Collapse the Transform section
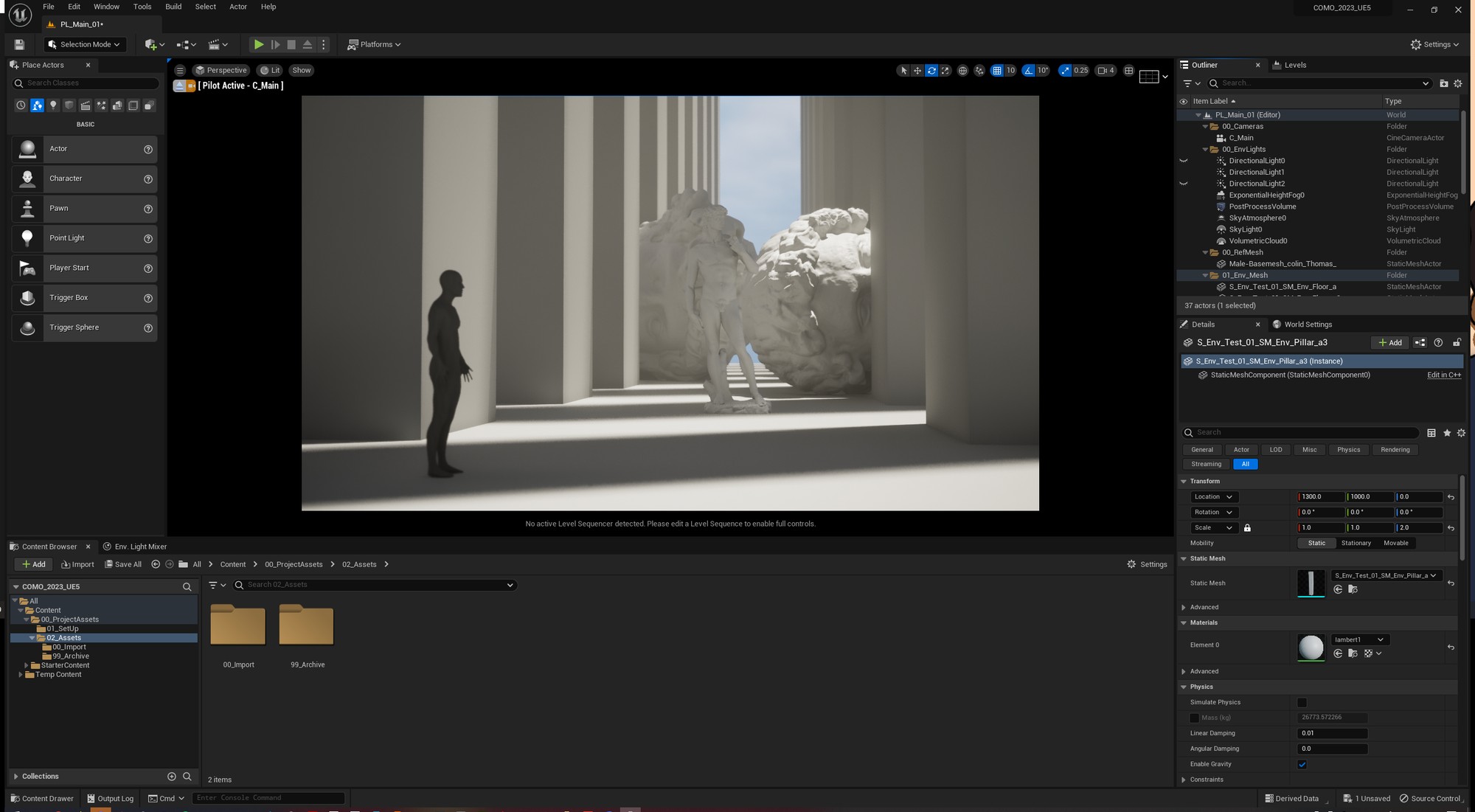The width and height of the screenshot is (1475, 812). coord(1184,482)
